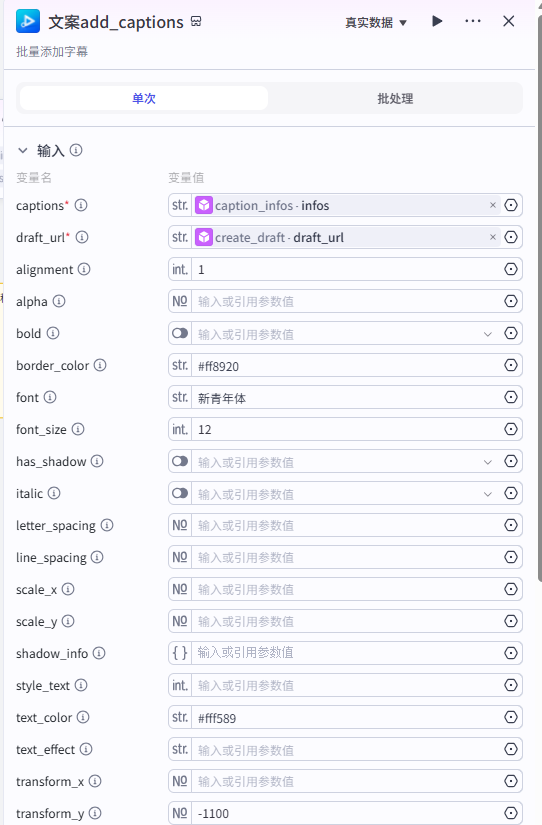This screenshot has height=825, width=542.
Task: Click the rename icon beside 文案add_captions title
Action: click(x=196, y=22)
